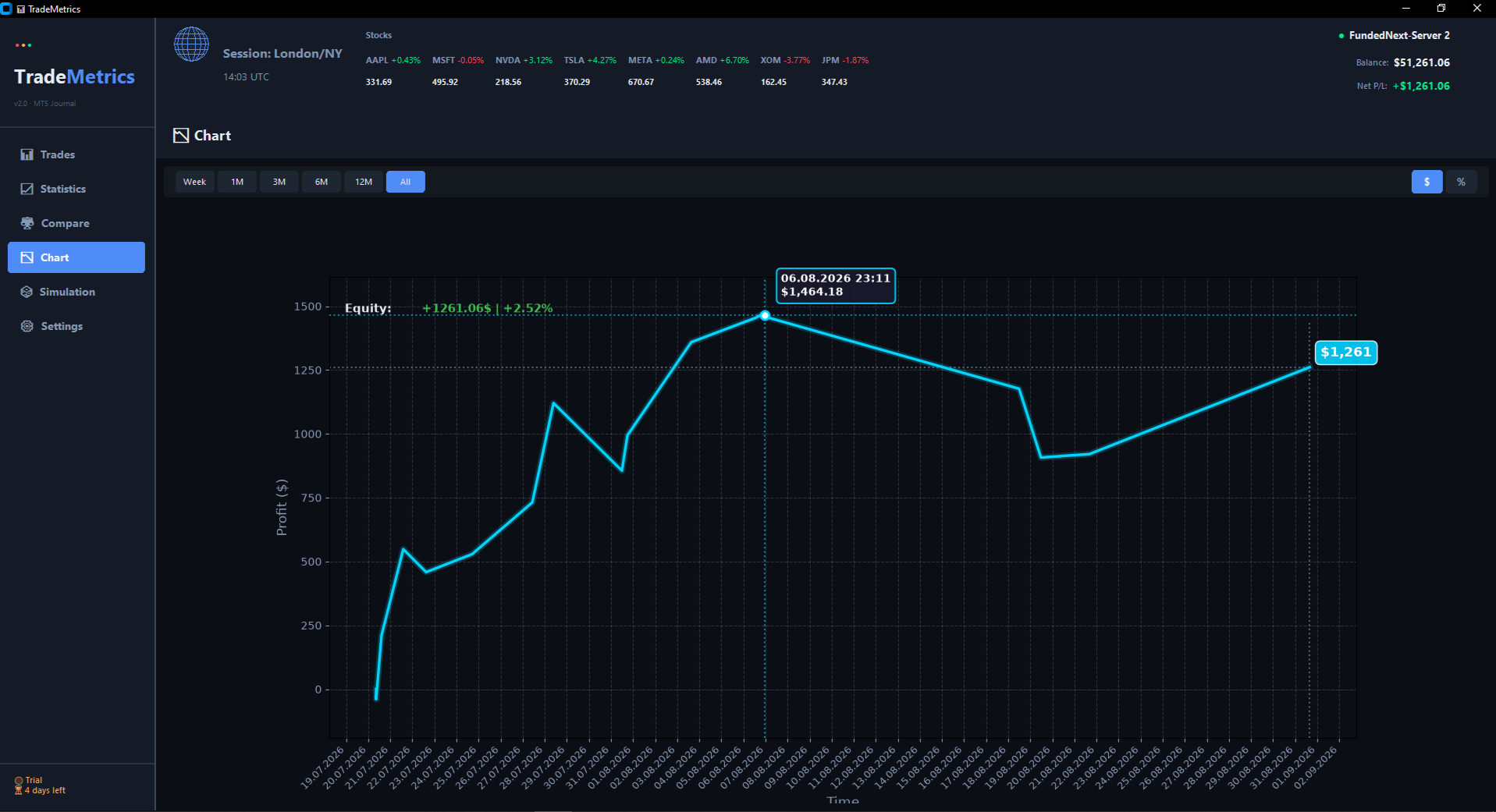The width and height of the screenshot is (1496, 812).
Task: Restore down the TradeMetrics window
Action: click(1441, 9)
